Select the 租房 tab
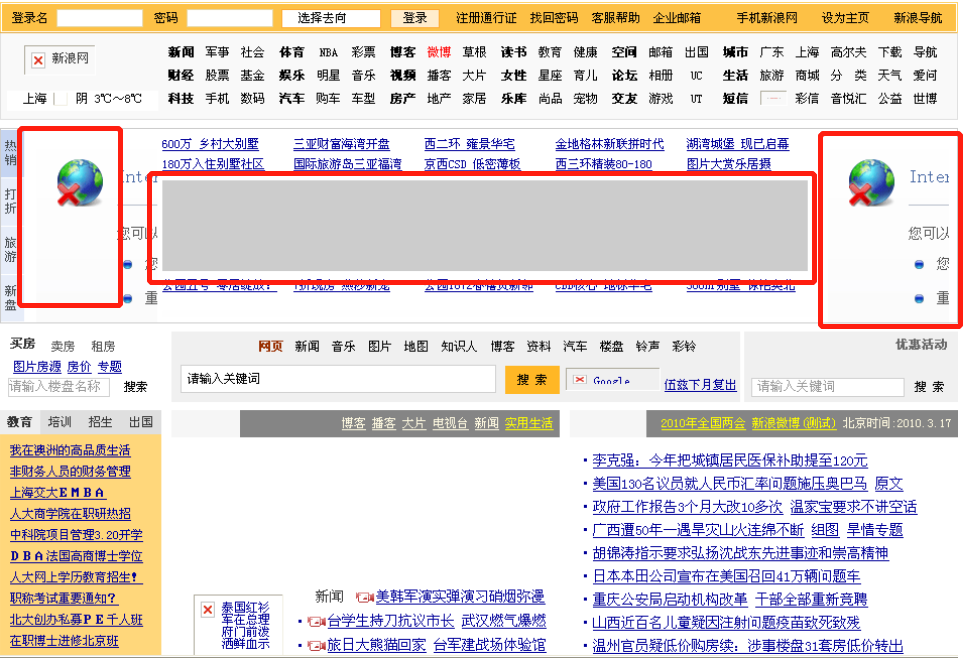Screen dimensions: 973x664 coord(103,346)
